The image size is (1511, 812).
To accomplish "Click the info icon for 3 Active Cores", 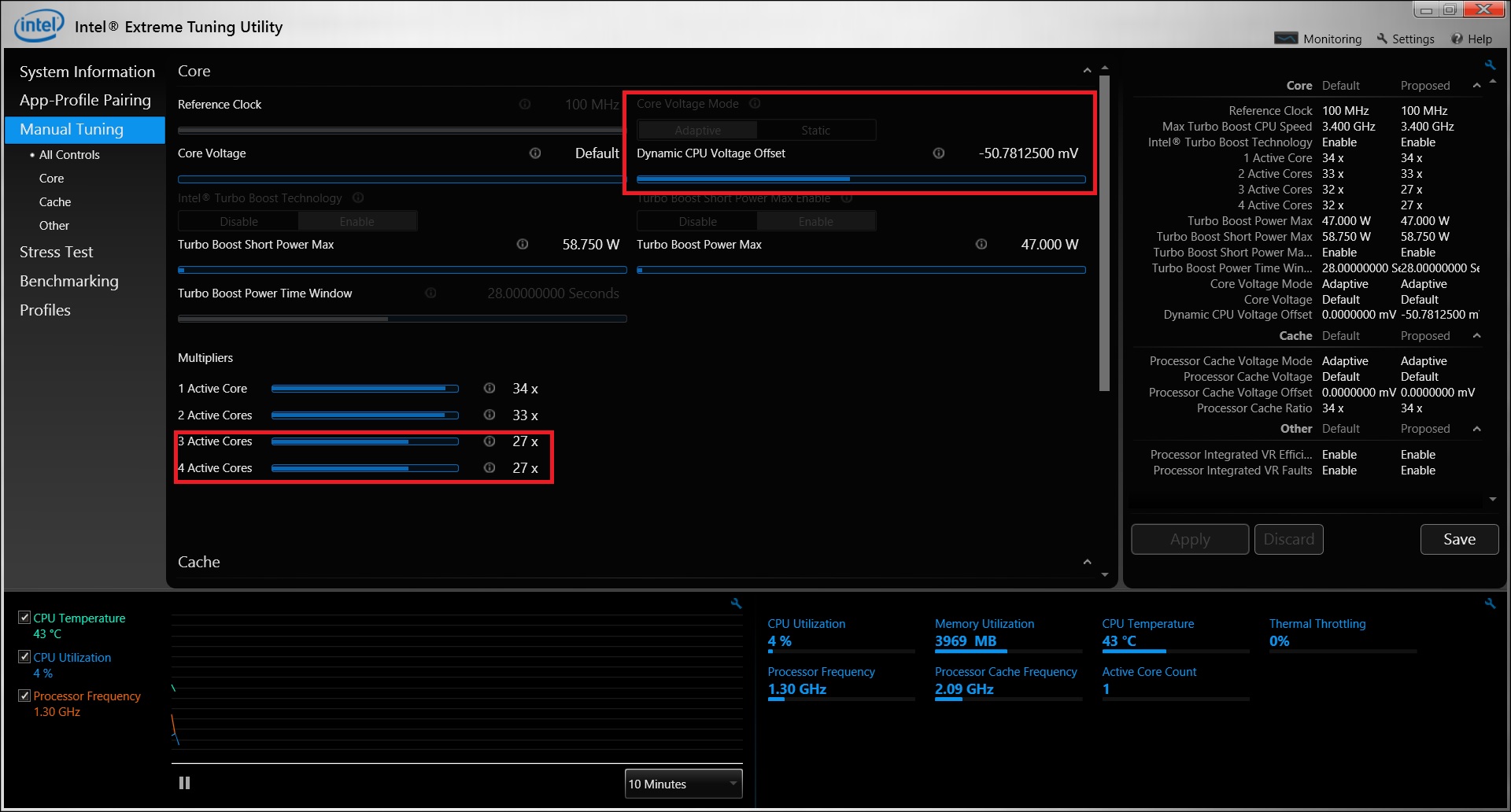I will point(490,441).
